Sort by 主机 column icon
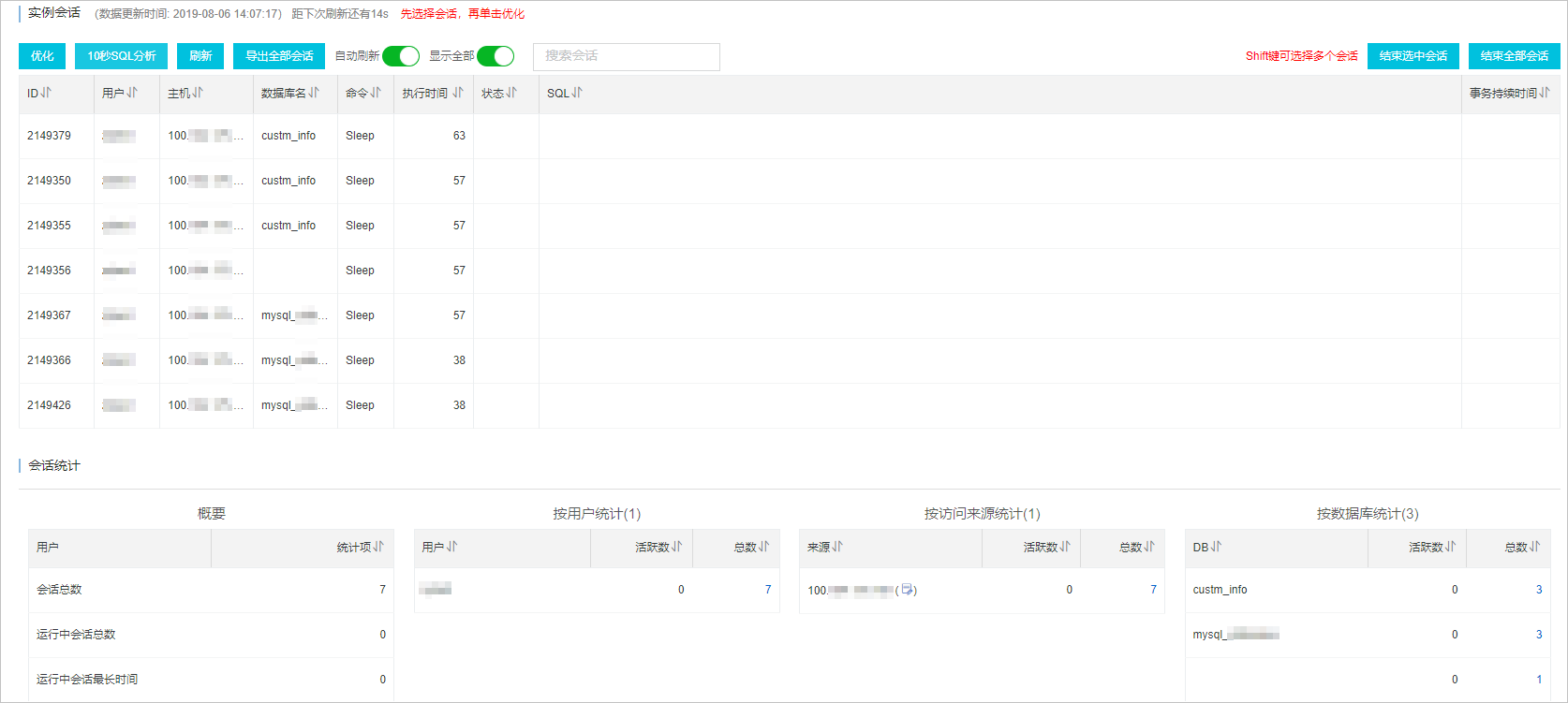Viewport: 1568px width, 703px height. pyautogui.click(x=198, y=93)
